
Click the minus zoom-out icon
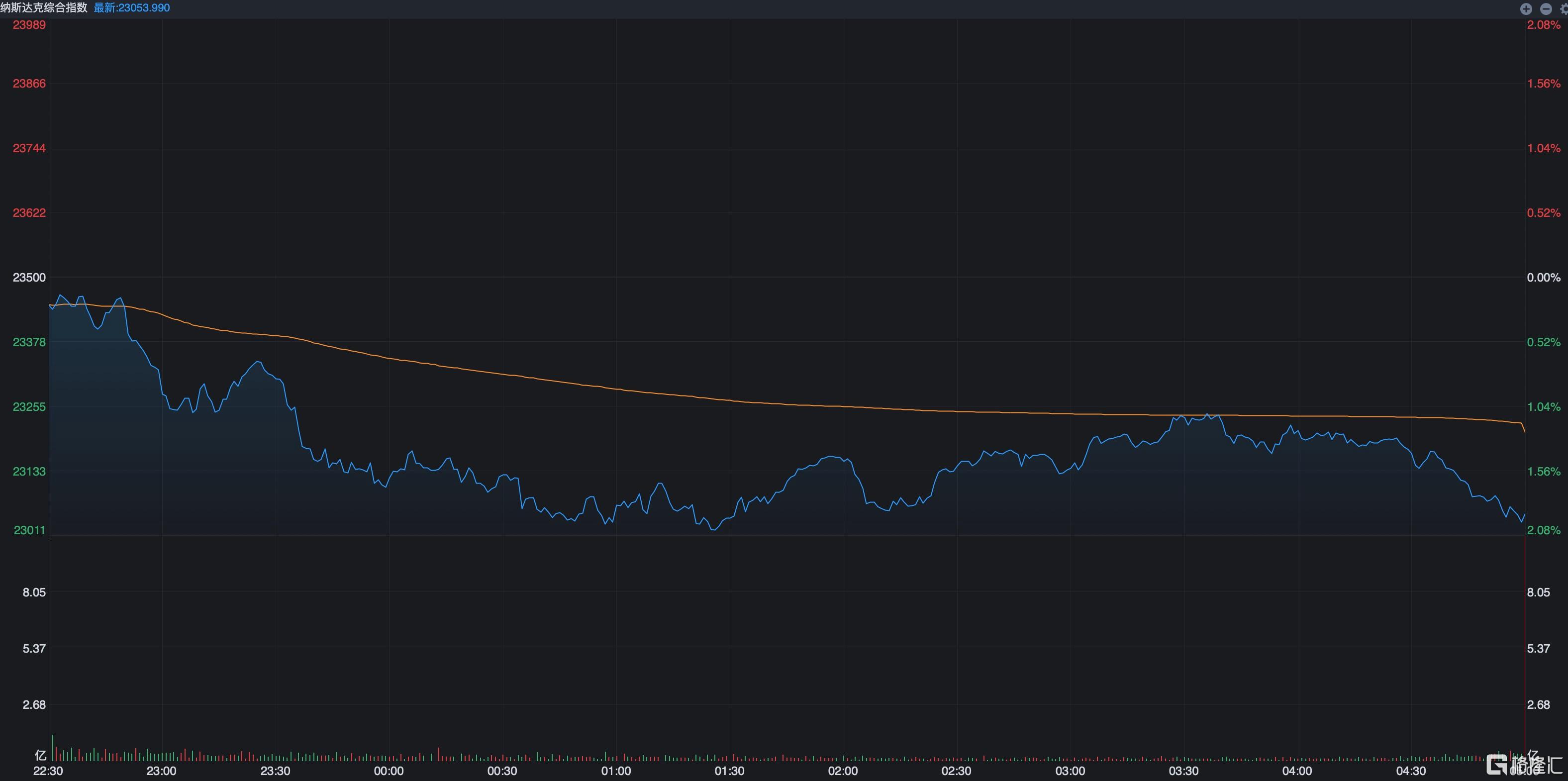(x=1546, y=8)
